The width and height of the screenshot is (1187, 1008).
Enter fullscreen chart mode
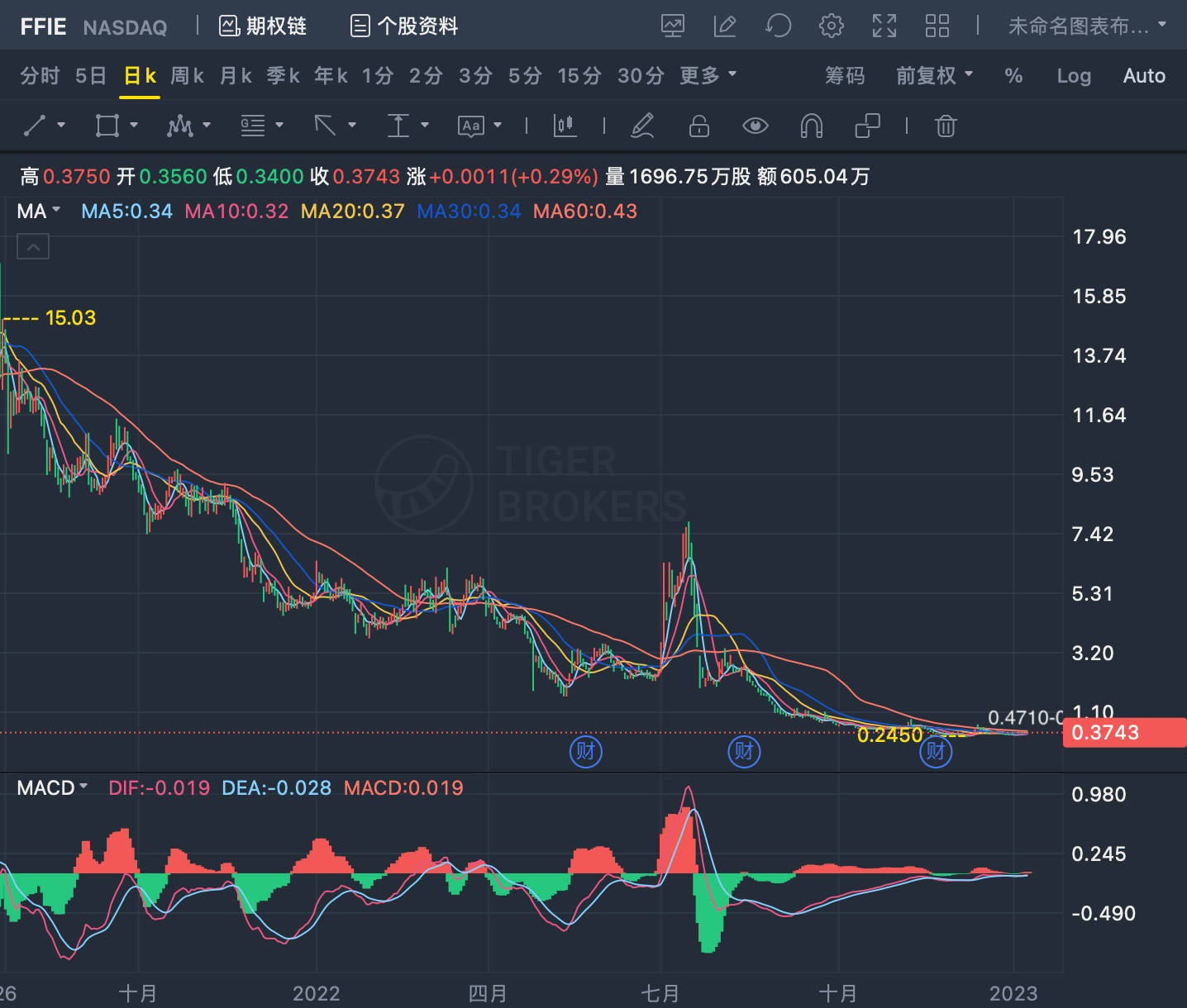[884, 26]
